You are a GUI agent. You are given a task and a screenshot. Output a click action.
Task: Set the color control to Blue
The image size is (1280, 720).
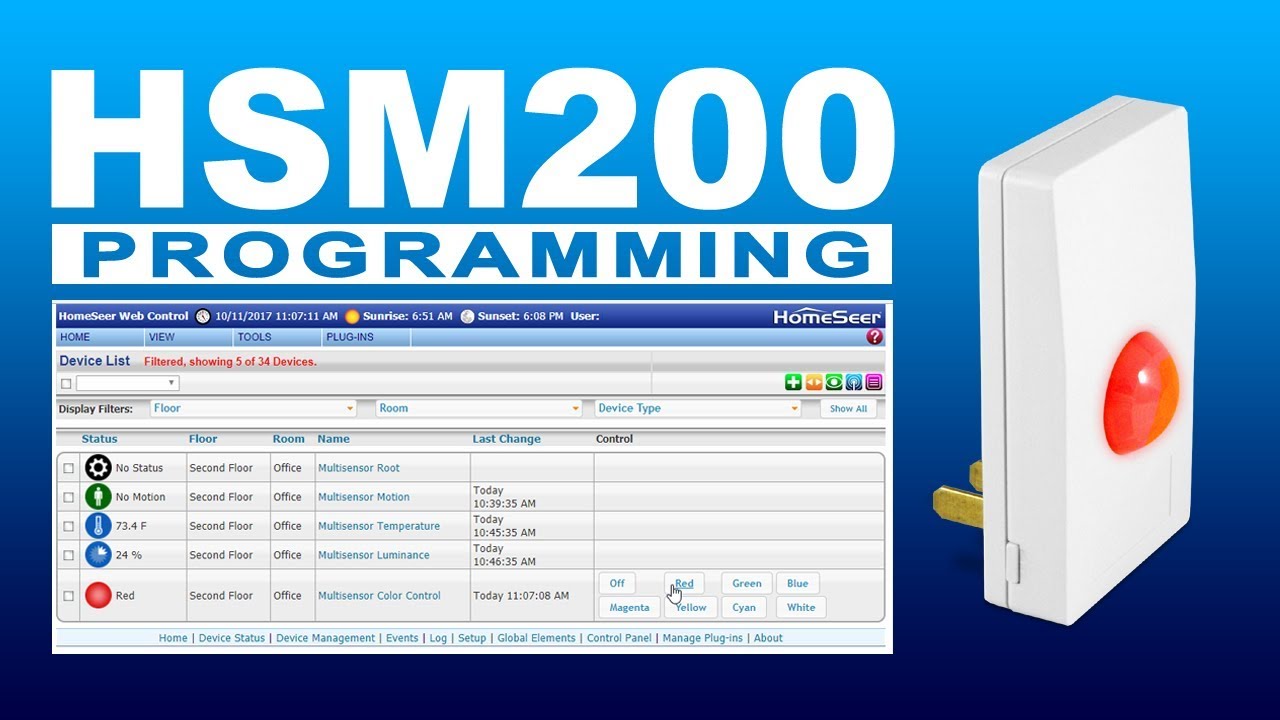797,583
